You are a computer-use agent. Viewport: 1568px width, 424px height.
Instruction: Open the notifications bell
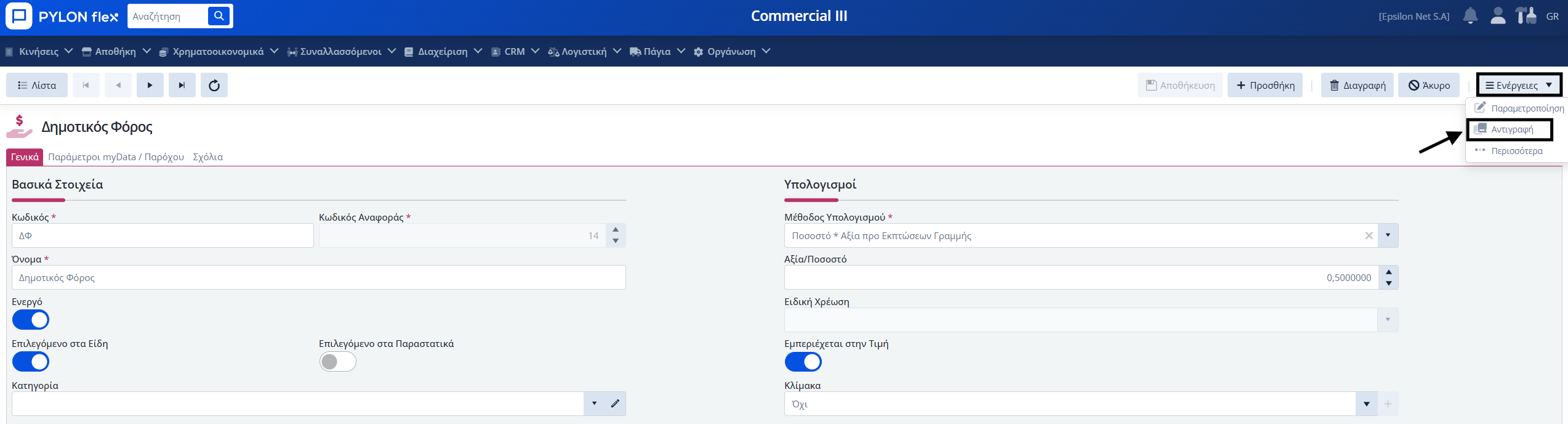(1470, 16)
